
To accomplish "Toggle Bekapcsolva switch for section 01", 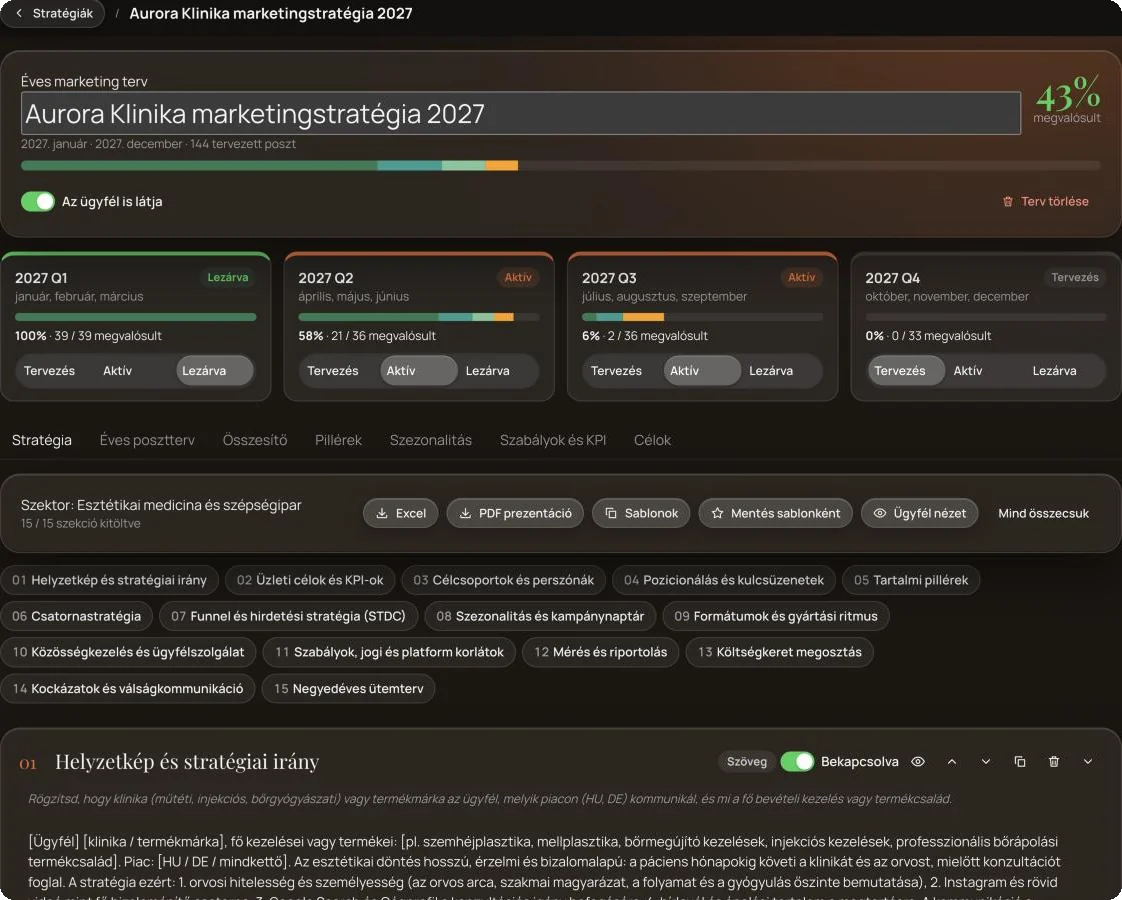I will coord(797,762).
